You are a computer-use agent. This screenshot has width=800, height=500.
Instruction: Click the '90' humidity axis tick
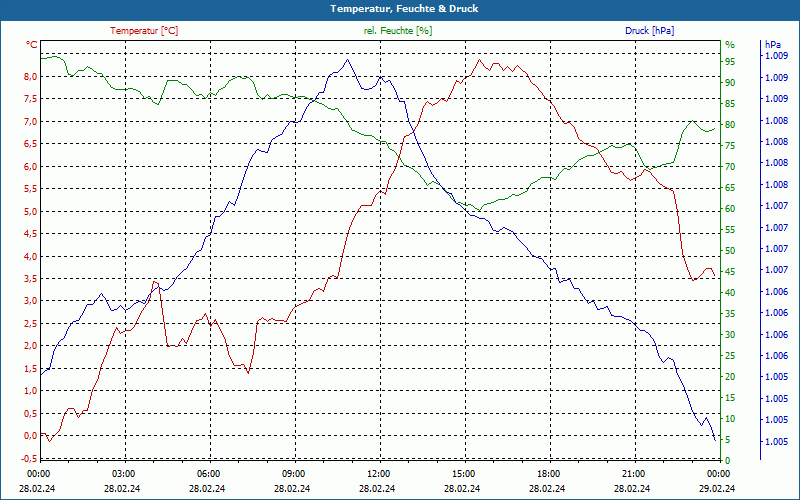[730, 83]
